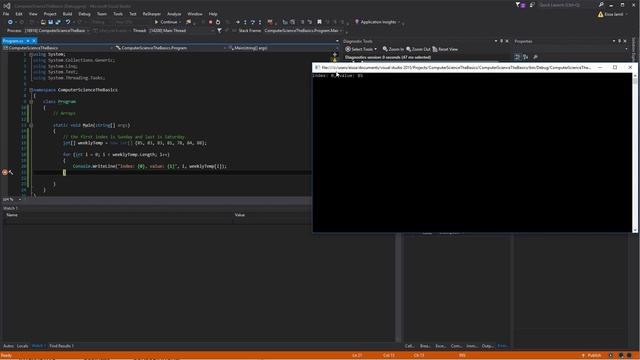Click the Publish button in status bar
Screen dimensions: 640x360
592,356
